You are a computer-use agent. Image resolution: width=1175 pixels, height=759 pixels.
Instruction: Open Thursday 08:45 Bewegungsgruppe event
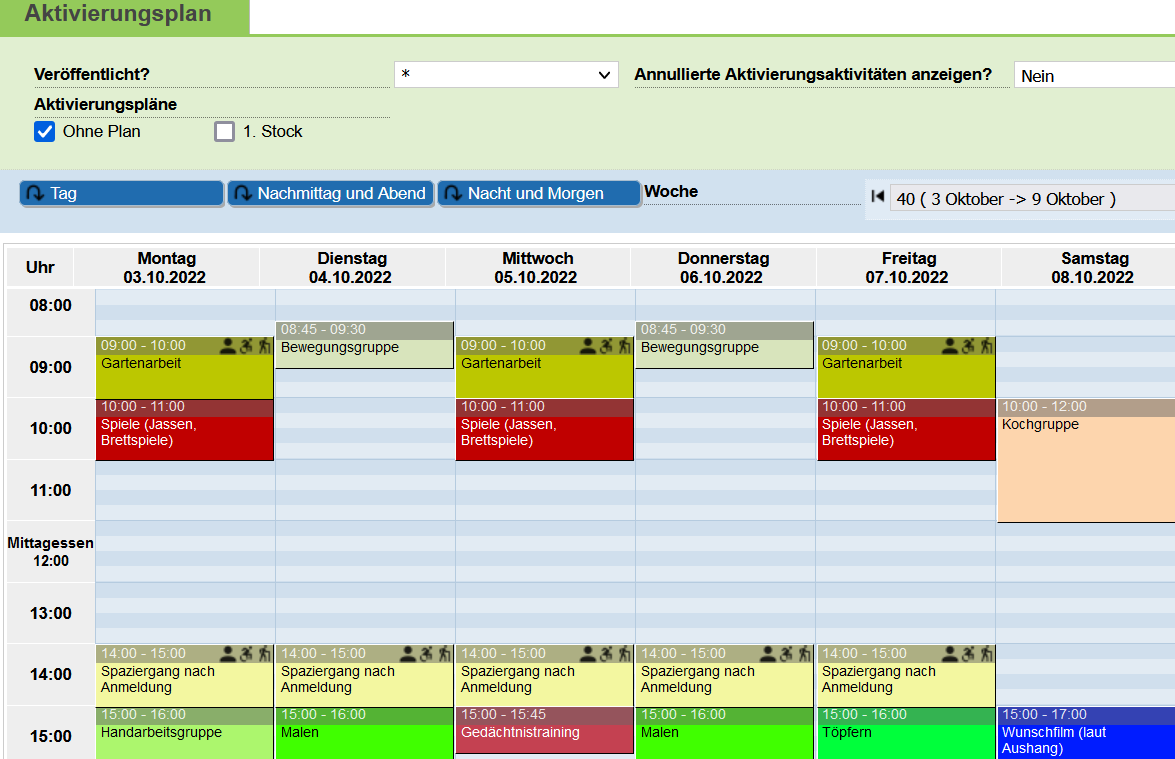tap(725, 345)
